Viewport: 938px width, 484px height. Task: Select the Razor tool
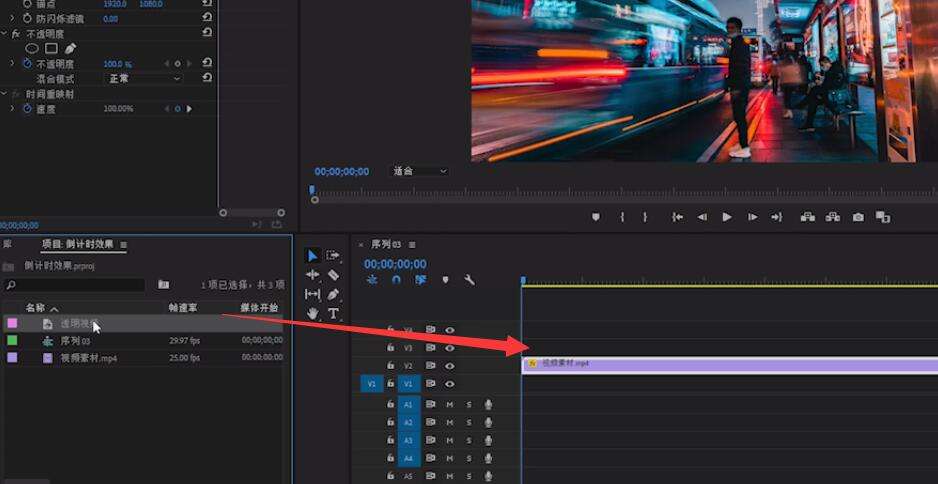pyautogui.click(x=333, y=275)
